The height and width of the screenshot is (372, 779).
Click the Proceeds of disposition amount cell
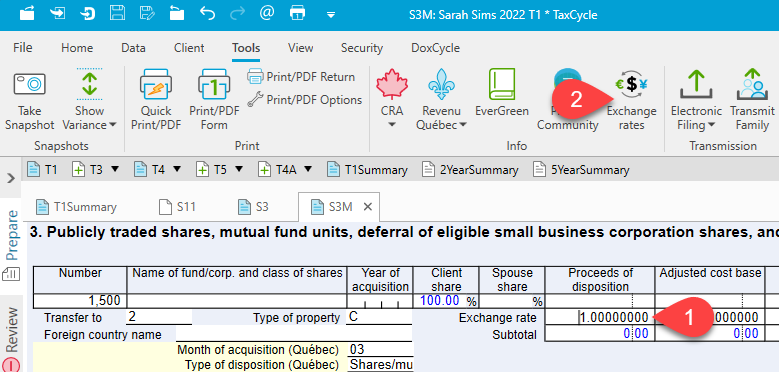pos(600,300)
